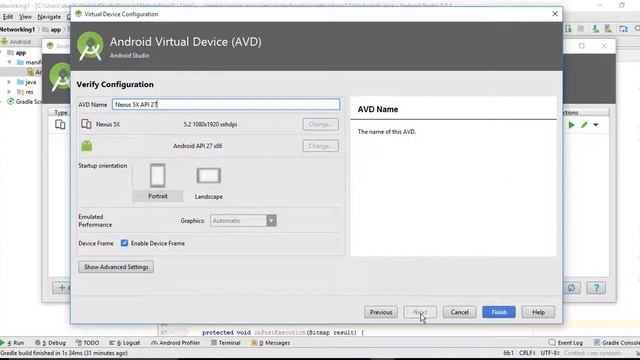This screenshot has width=640, height=360.
Task: Edit the AVD with green pencil icon
Action: pyautogui.click(x=584, y=125)
